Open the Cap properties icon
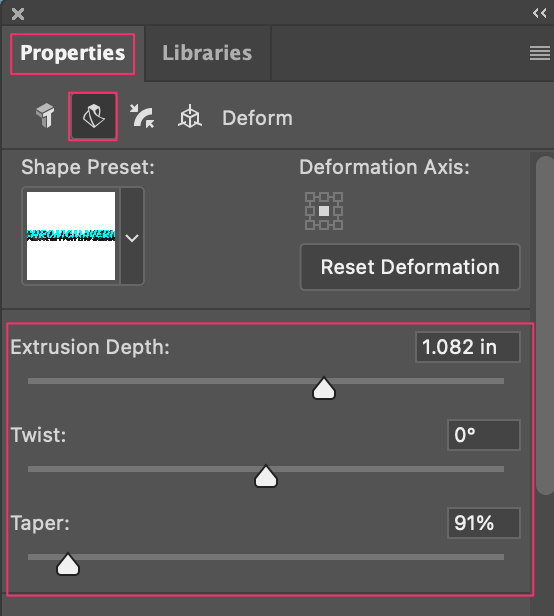The width and height of the screenshot is (554, 616). click(x=142, y=116)
